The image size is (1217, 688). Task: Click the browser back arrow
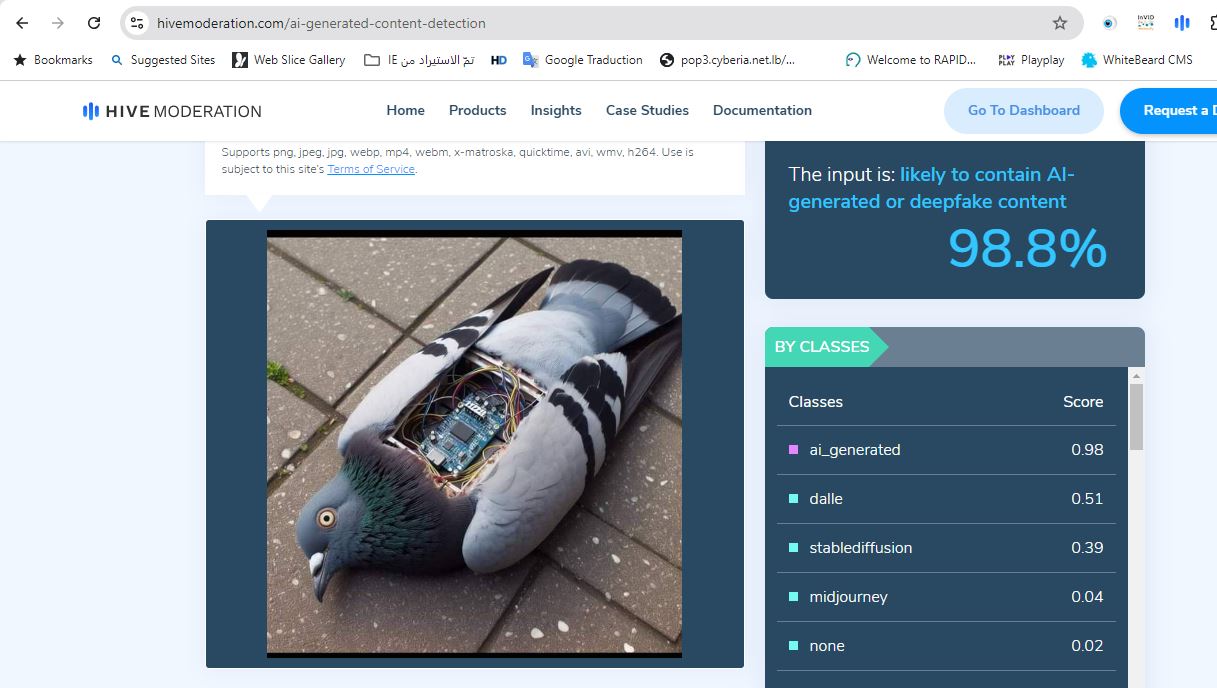tap(22, 23)
